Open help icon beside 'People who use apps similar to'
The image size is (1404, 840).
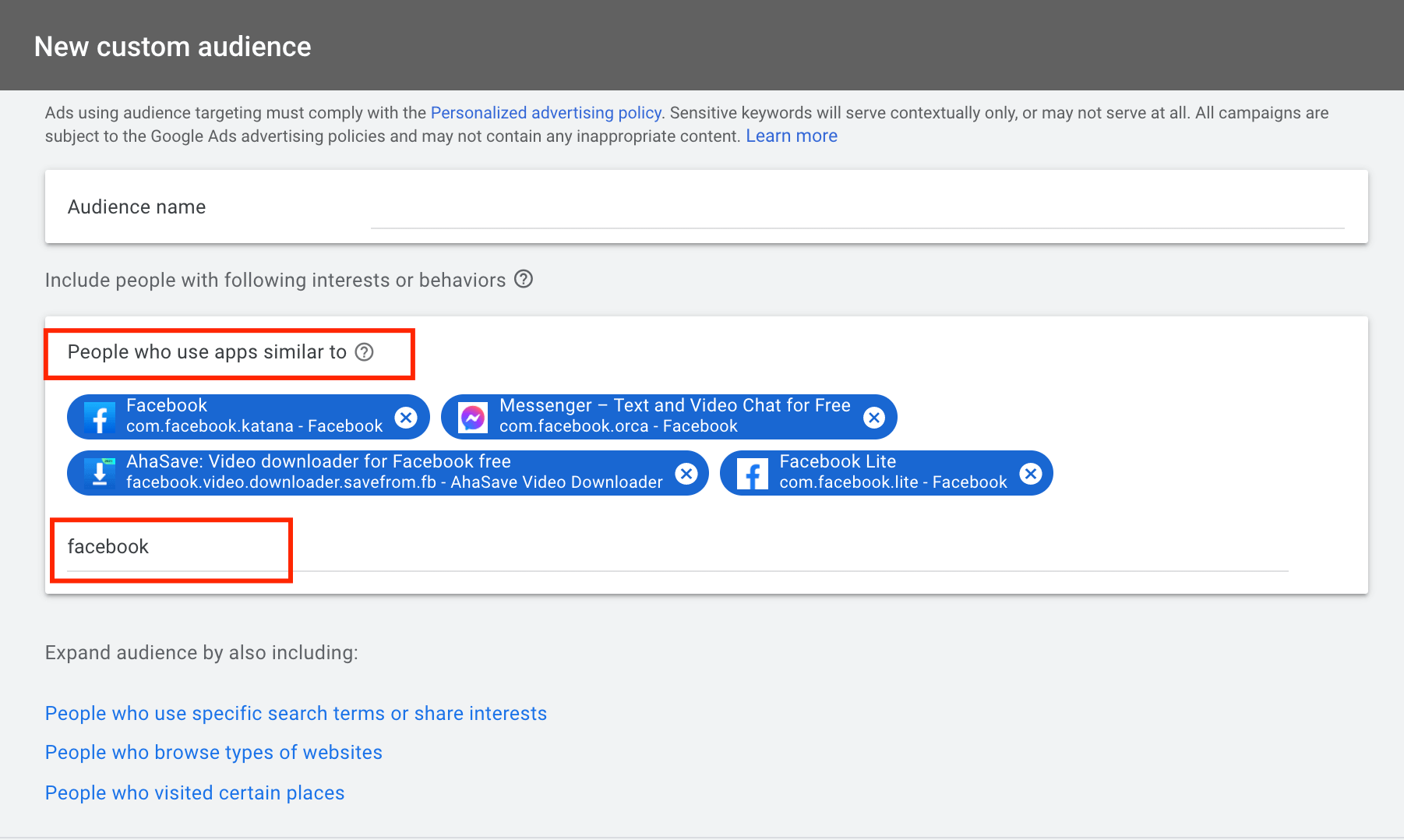[x=364, y=352]
